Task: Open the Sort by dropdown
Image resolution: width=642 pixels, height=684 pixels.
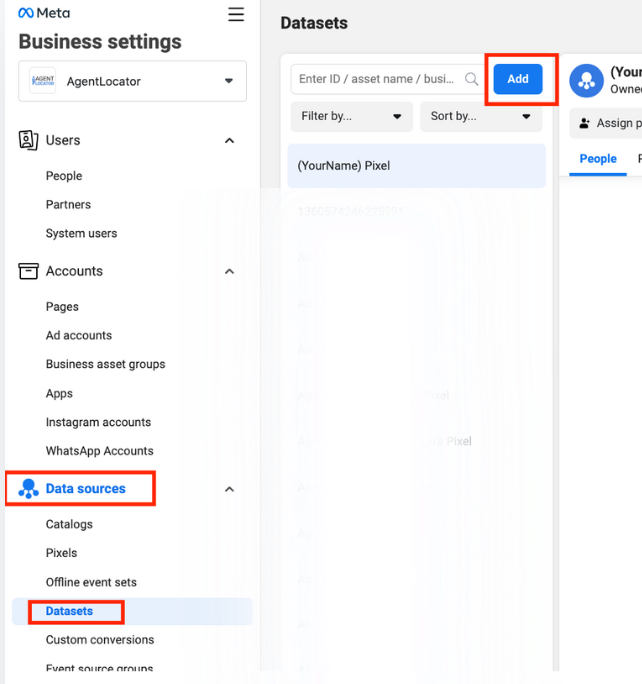Action: [x=481, y=116]
